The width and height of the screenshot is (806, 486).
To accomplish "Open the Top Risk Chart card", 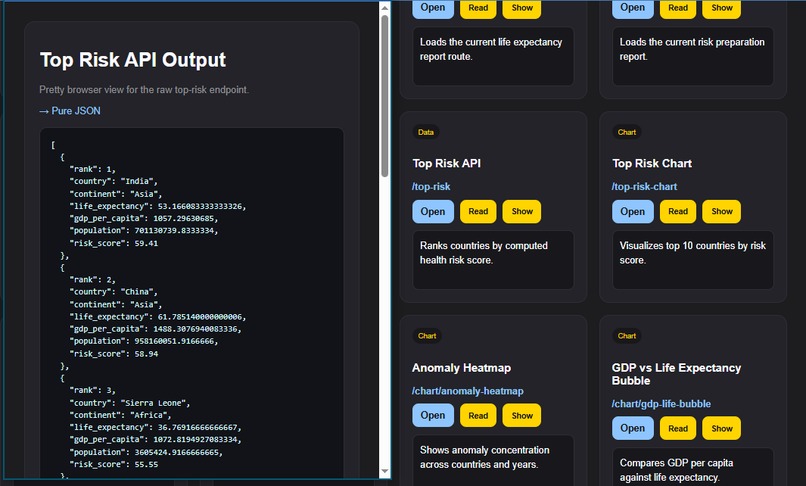I will pyautogui.click(x=632, y=211).
